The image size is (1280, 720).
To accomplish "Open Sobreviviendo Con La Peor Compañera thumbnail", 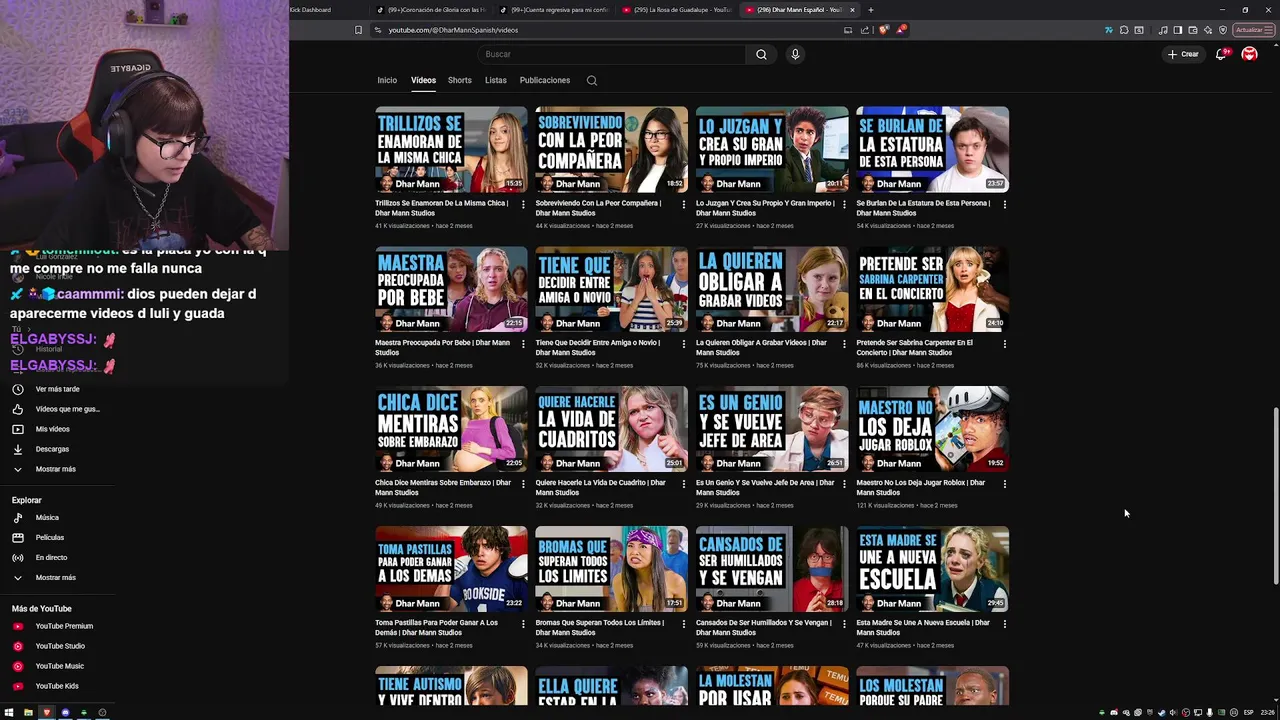I will point(611,149).
